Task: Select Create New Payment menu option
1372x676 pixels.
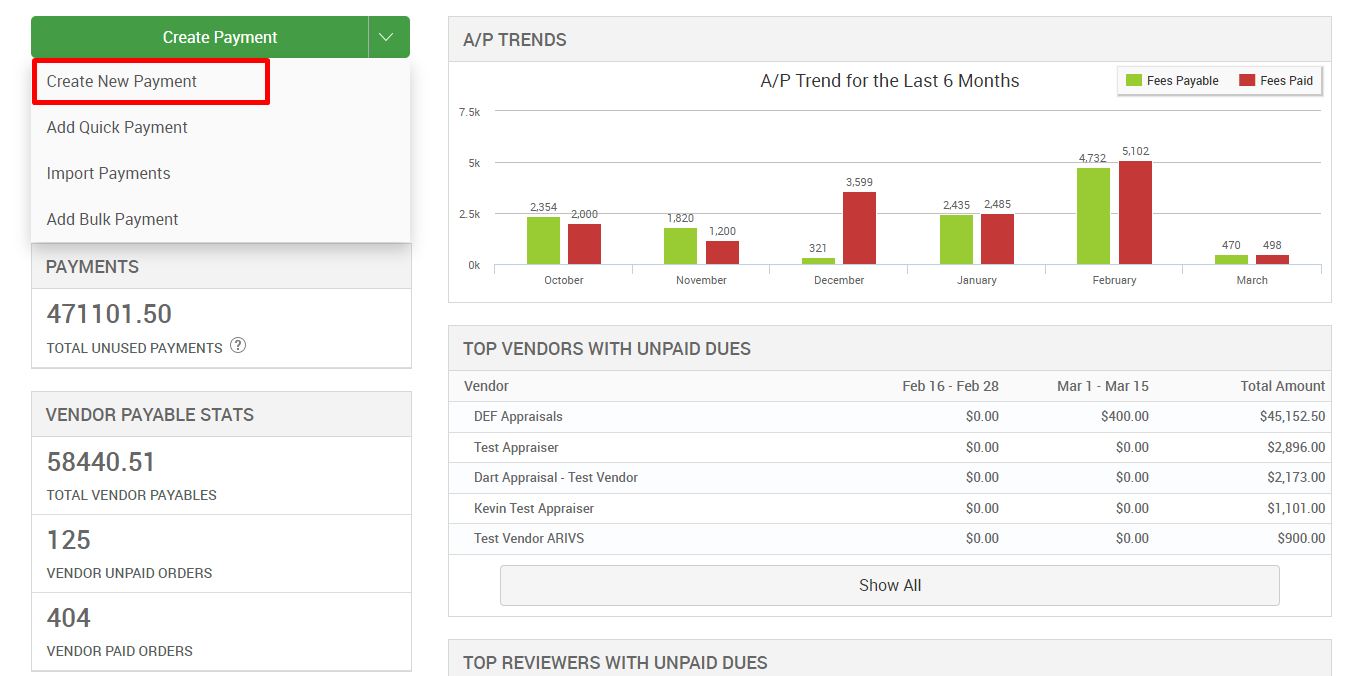Action: point(122,82)
